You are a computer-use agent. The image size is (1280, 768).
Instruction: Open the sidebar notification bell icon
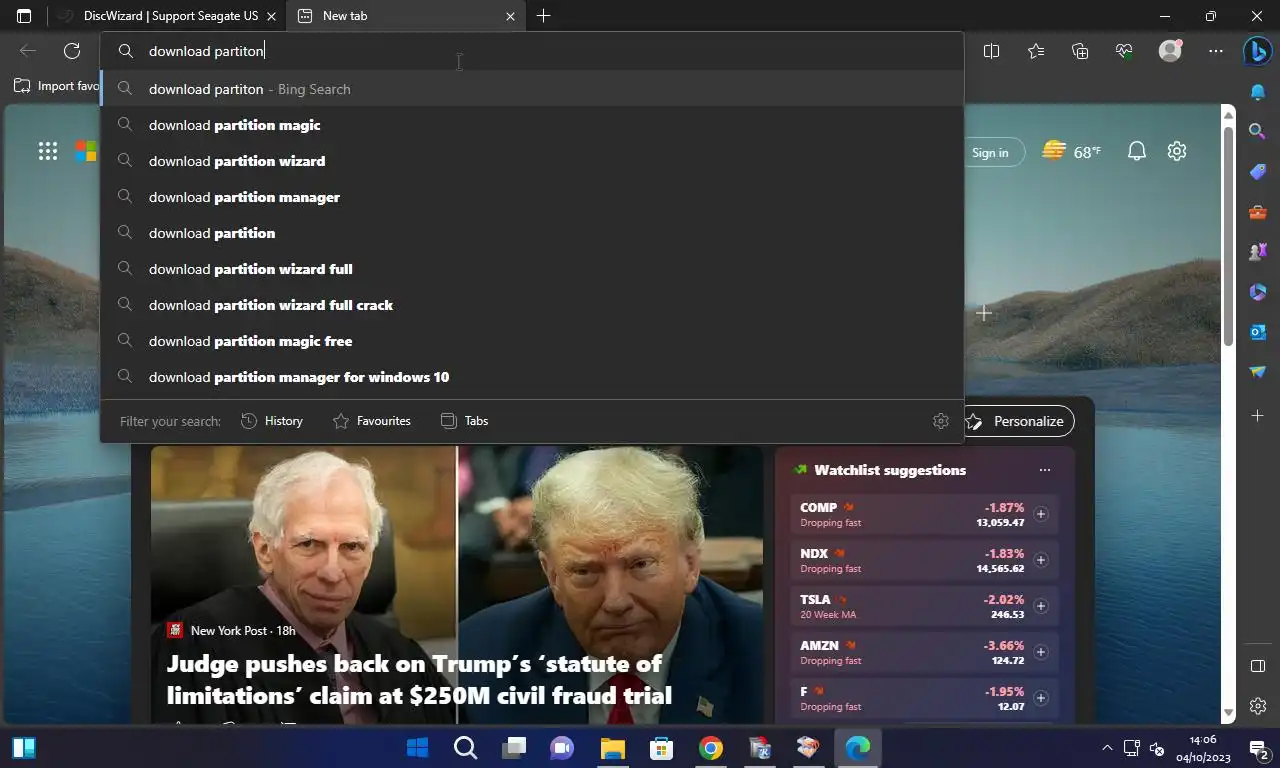point(1258,92)
